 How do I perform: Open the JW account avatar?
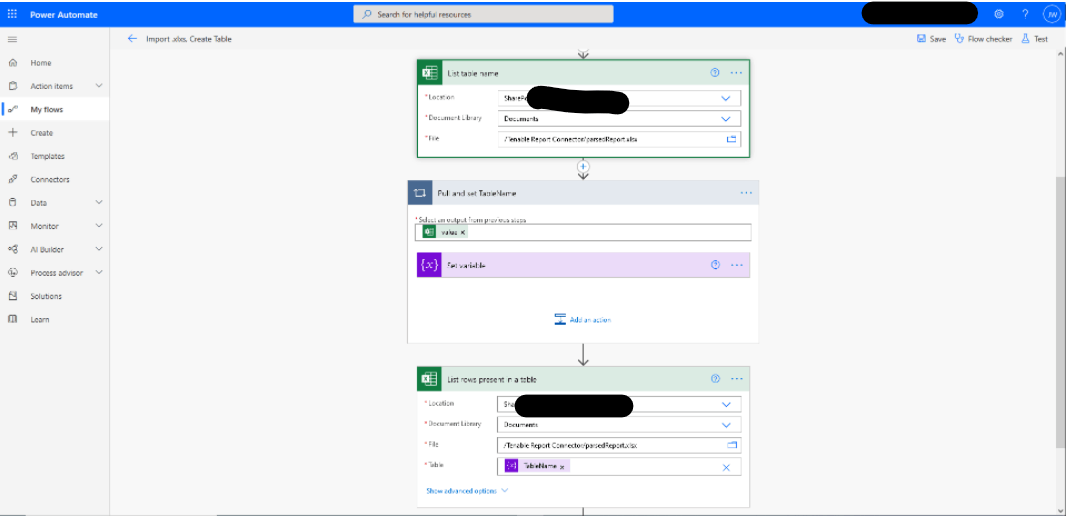[x=1051, y=14]
